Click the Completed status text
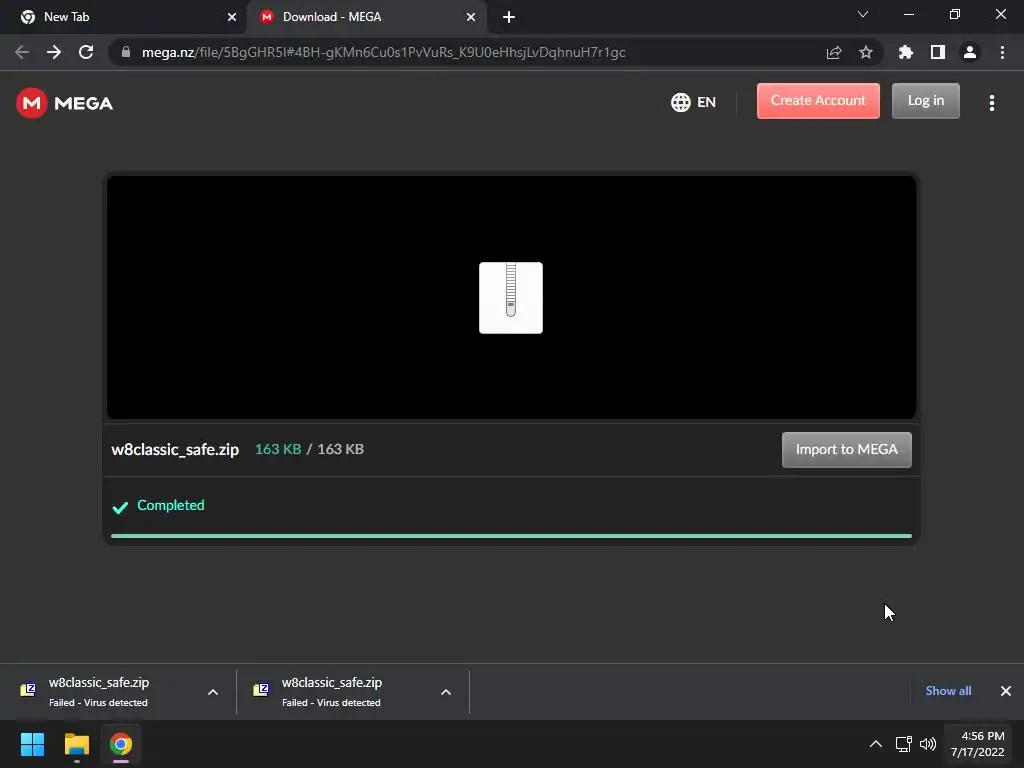1024x768 pixels. tap(170, 505)
